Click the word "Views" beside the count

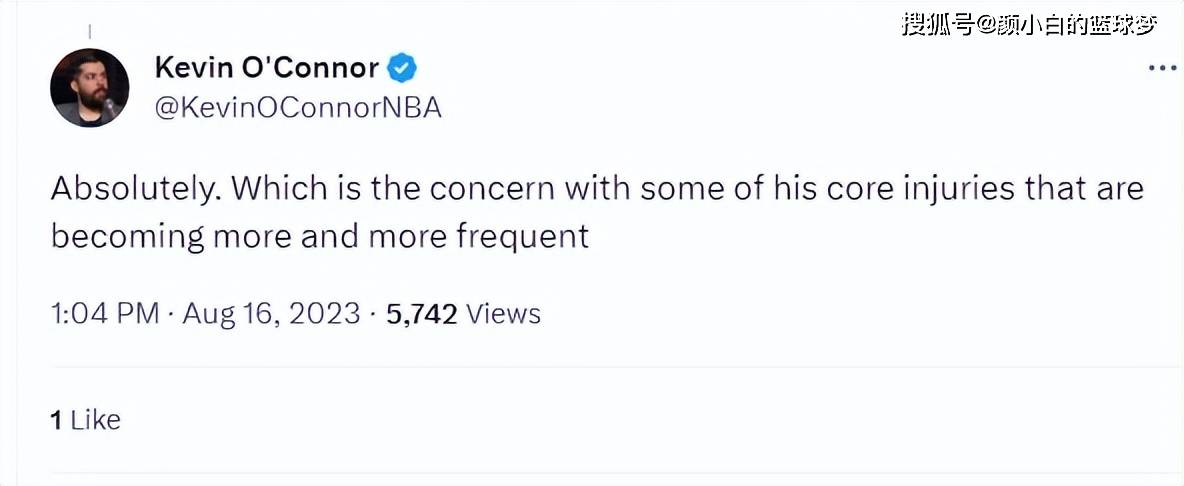504,313
